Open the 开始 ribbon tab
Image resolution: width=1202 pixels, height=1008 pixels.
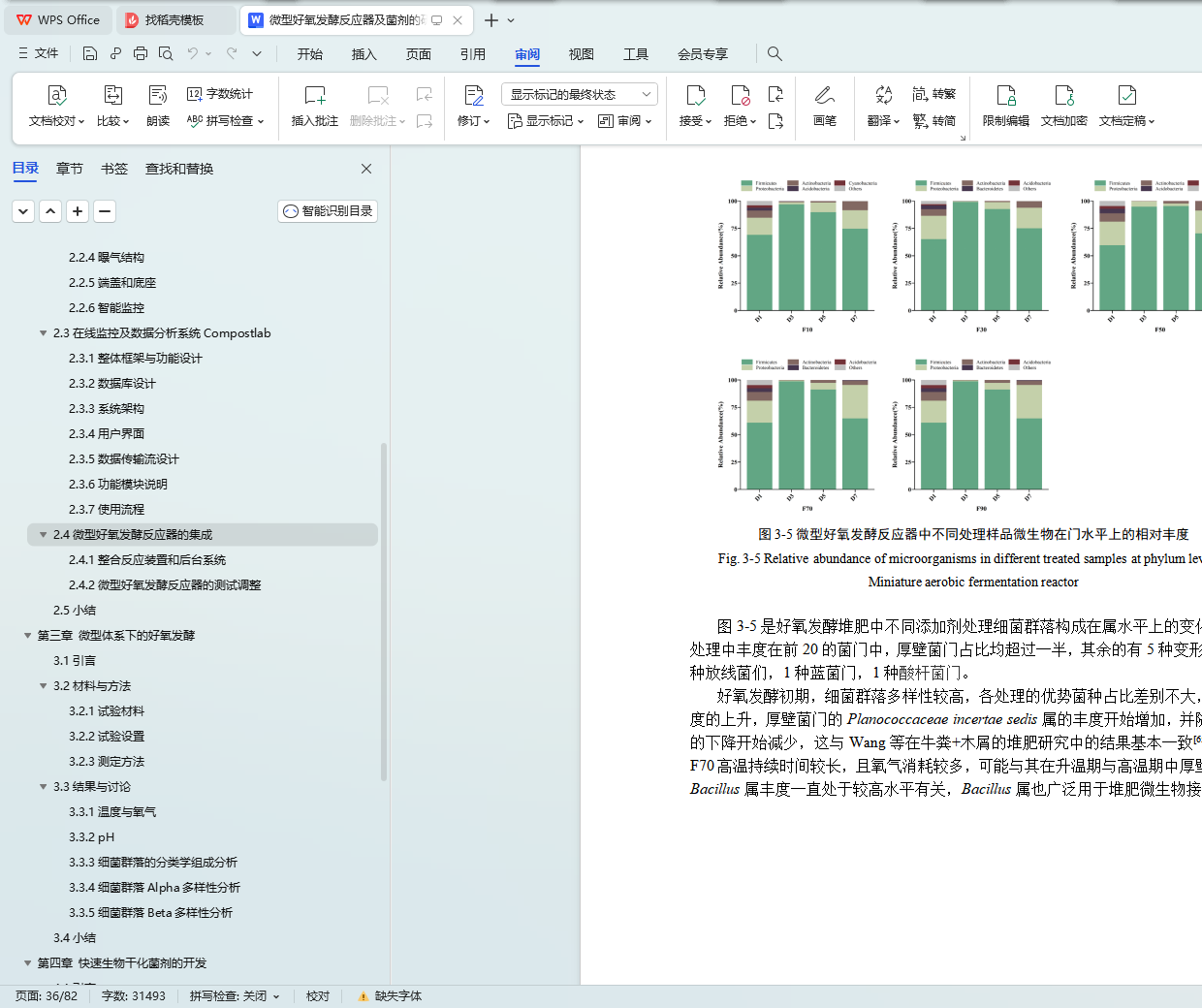click(310, 54)
